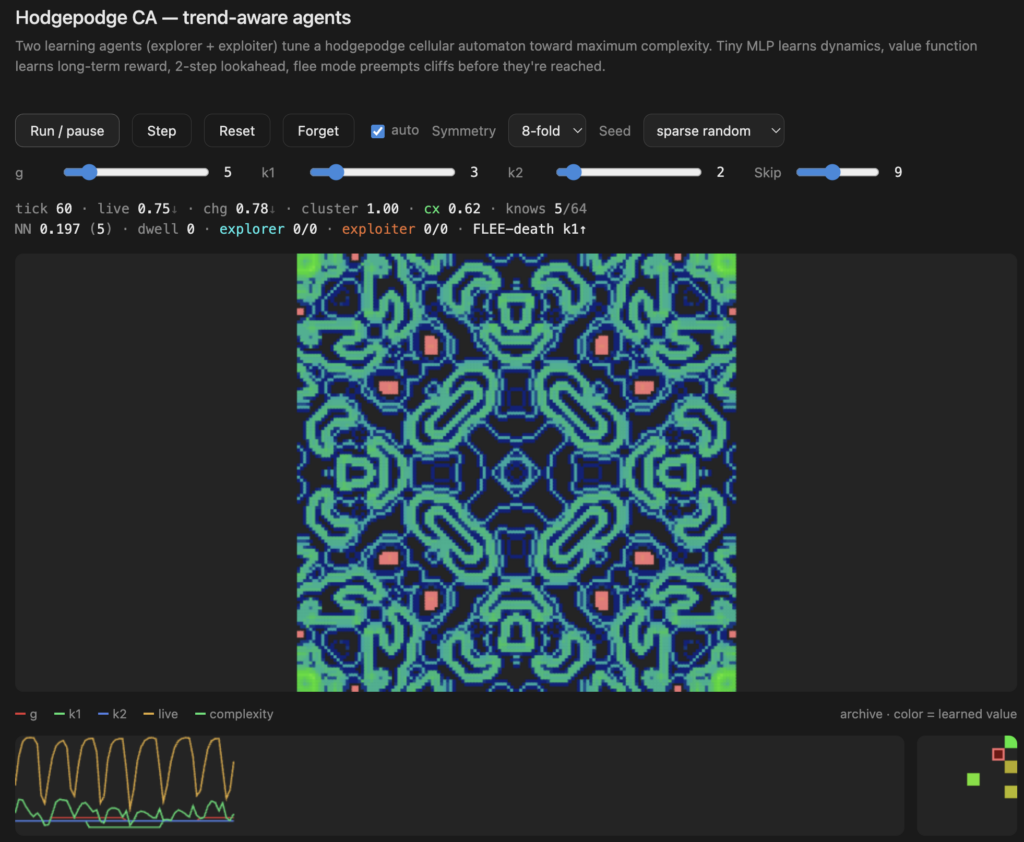Click the Run / pause button
The image size is (1024, 842).
point(67,131)
